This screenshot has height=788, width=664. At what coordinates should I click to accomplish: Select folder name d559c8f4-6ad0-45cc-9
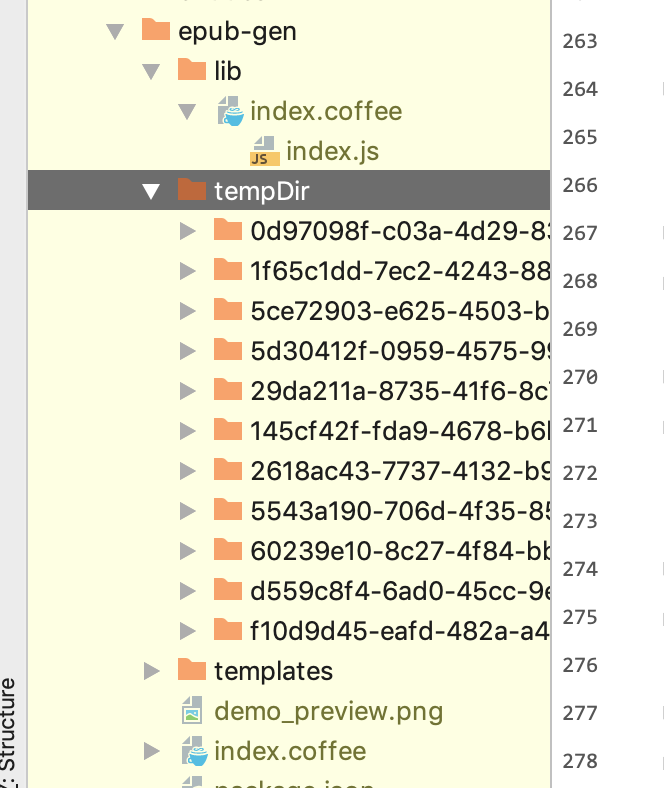400,591
